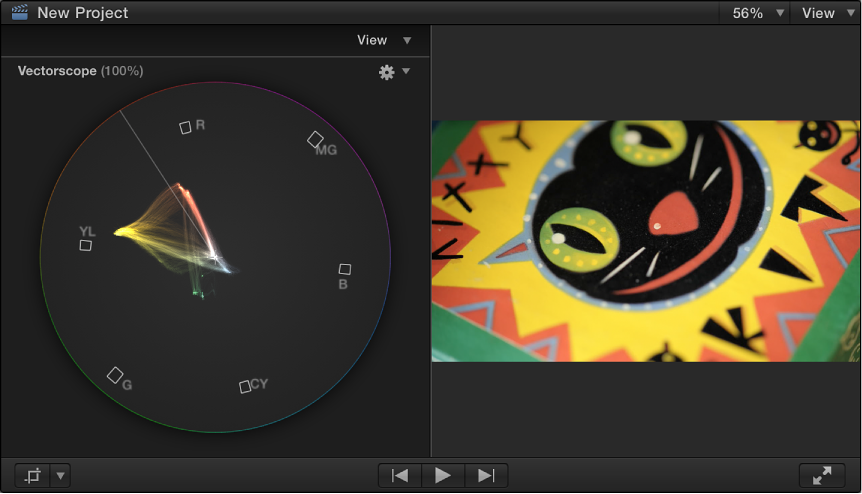This screenshot has width=862, height=494.
Task: Click the MG magenta target box
Action: tap(315, 139)
